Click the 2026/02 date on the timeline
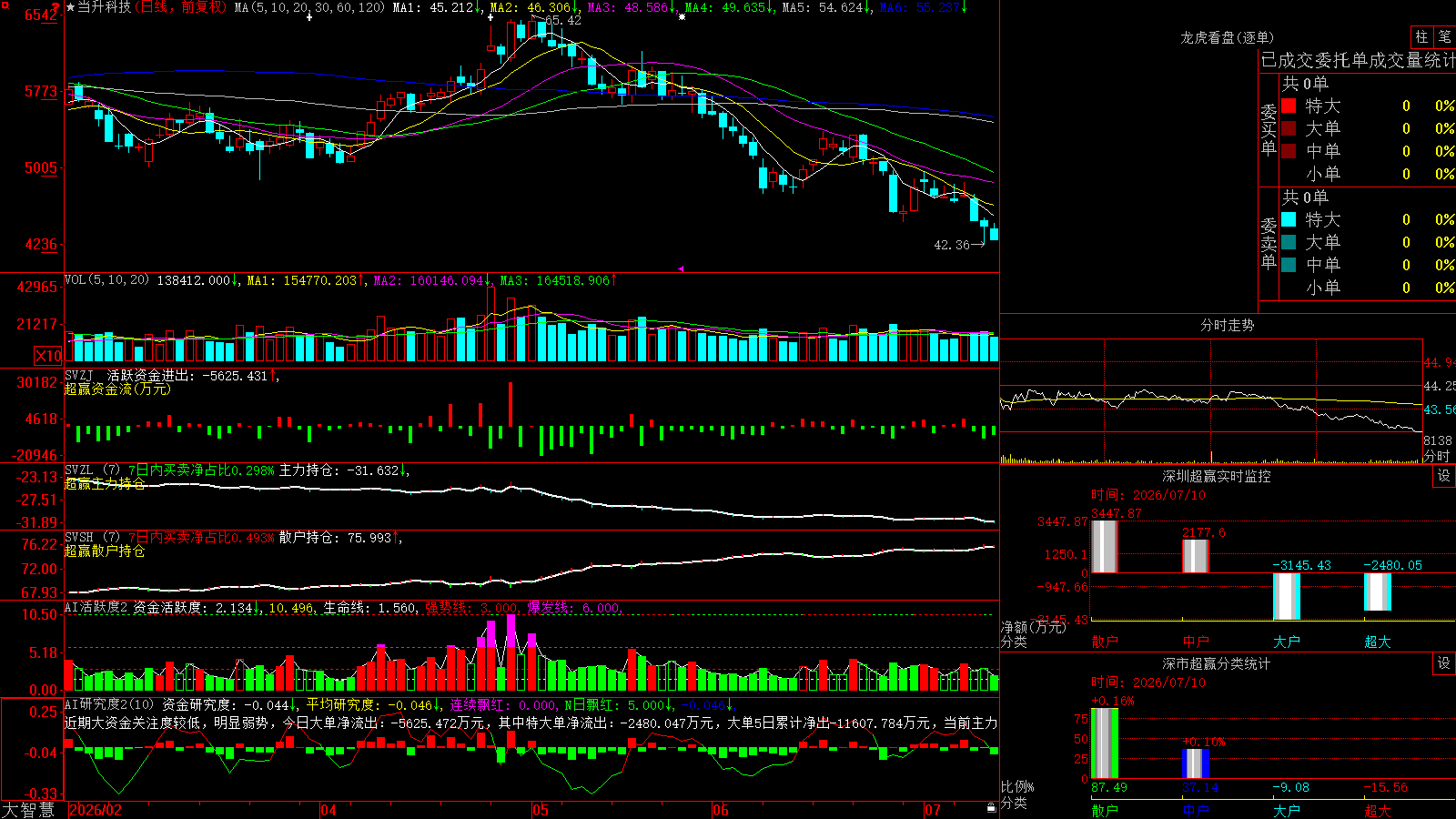1456x819 pixels. point(96,810)
